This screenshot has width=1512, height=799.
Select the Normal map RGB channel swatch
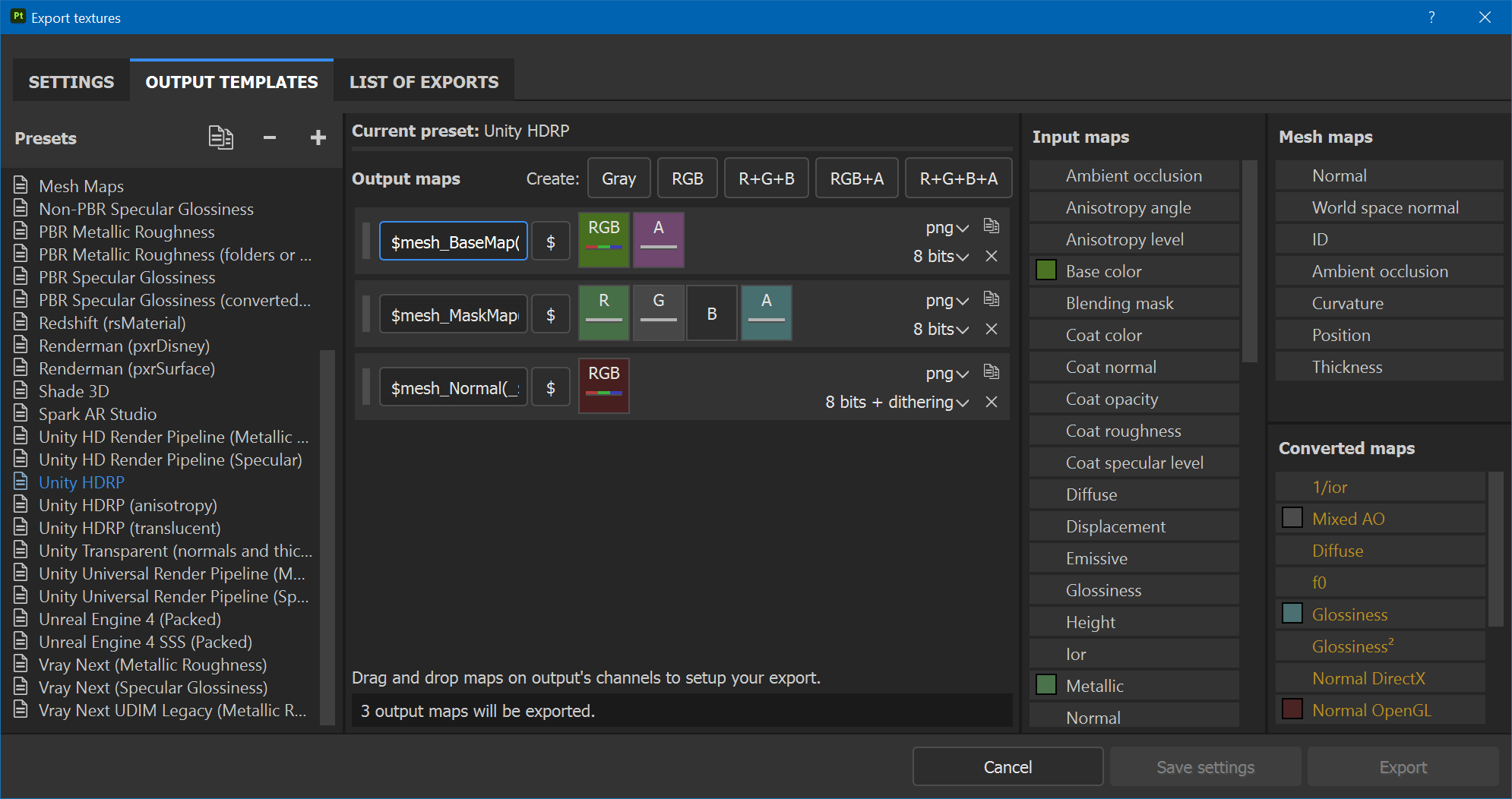tap(604, 386)
